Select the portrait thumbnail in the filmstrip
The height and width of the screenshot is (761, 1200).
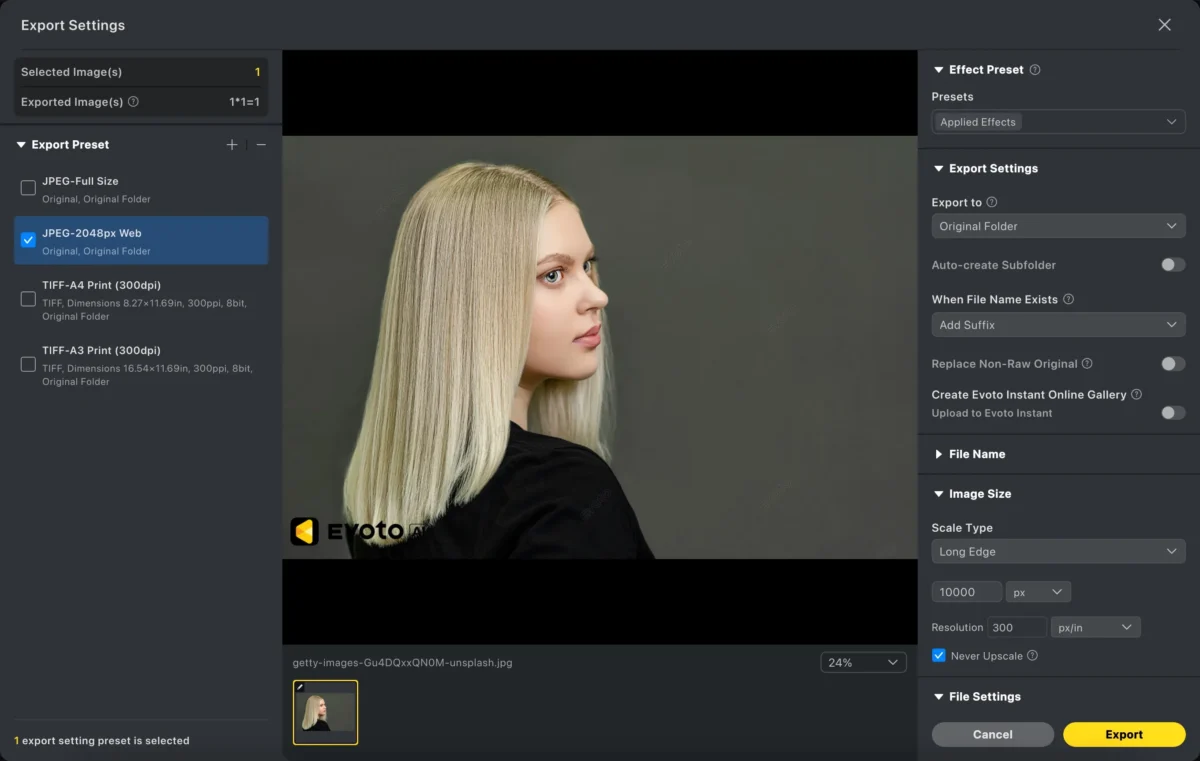[325, 712]
